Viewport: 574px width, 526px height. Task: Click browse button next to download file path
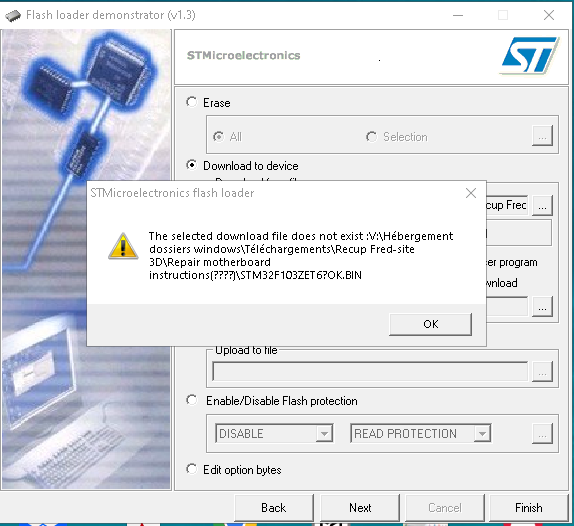[x=542, y=205]
